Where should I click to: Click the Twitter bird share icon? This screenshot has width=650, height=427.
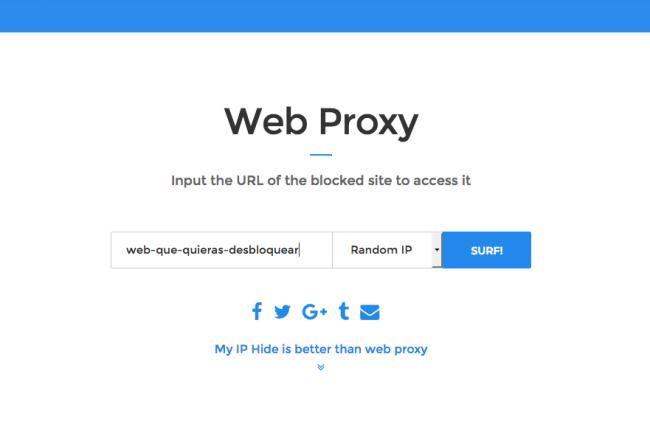click(x=282, y=312)
